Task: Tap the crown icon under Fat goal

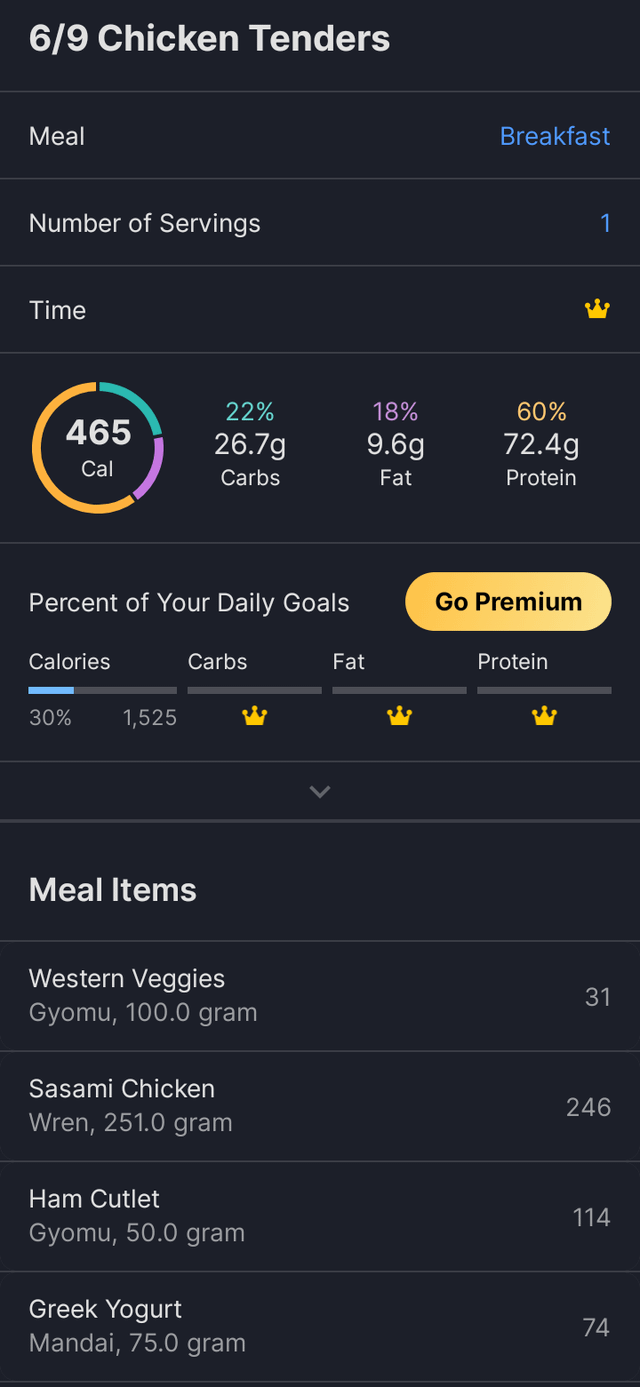Action: (x=400, y=716)
